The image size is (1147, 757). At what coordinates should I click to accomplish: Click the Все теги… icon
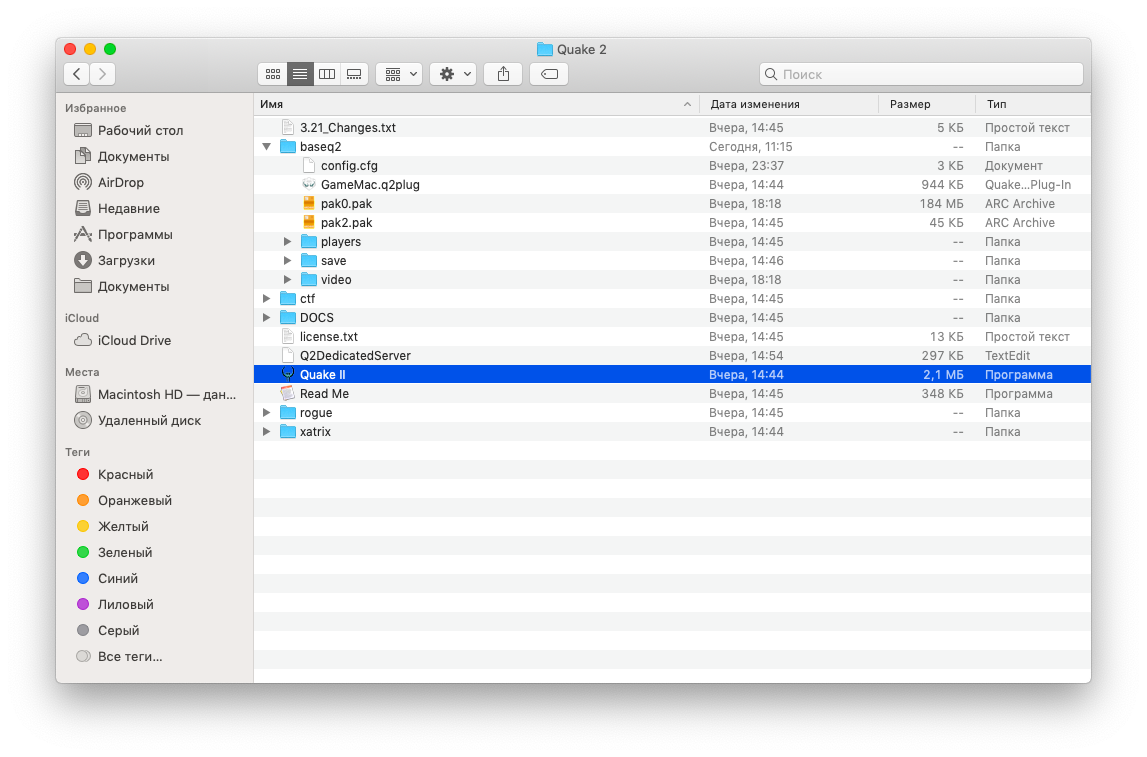pyautogui.click(x=83, y=657)
